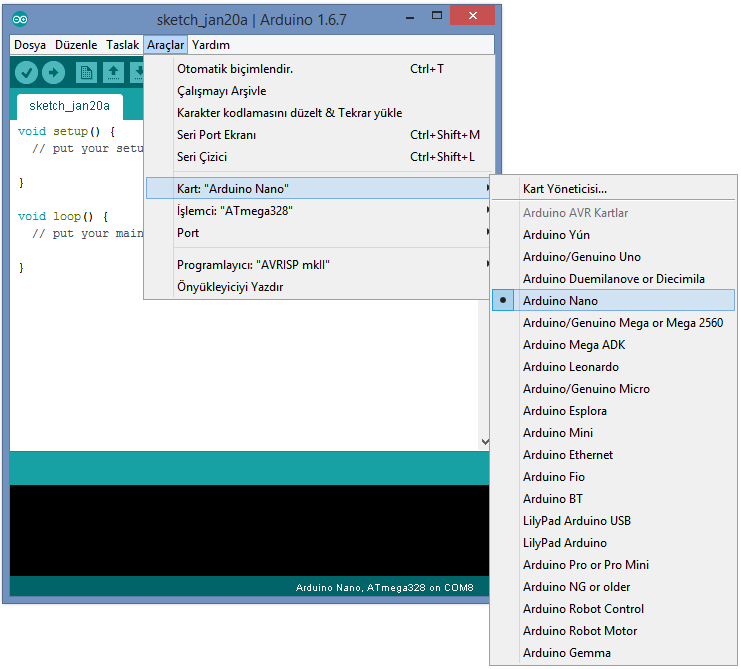This screenshot has width=741, height=669.
Task: Select Arduino/Genuino Uno board
Action: [613, 257]
